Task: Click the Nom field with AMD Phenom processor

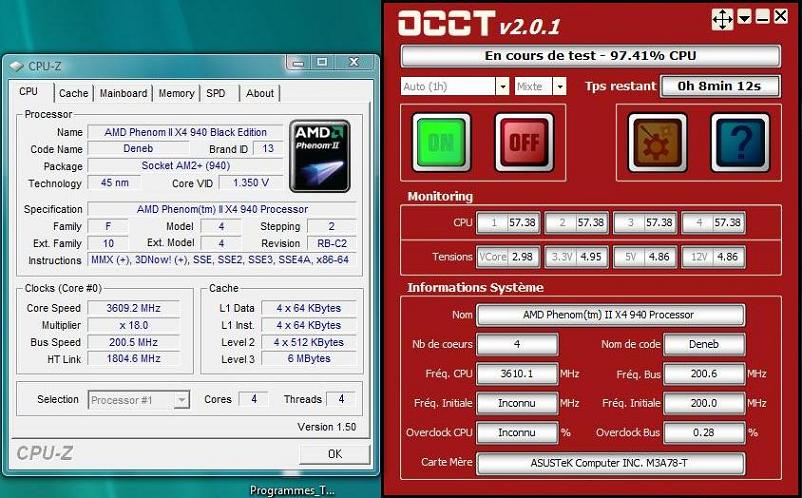Action: point(610,315)
